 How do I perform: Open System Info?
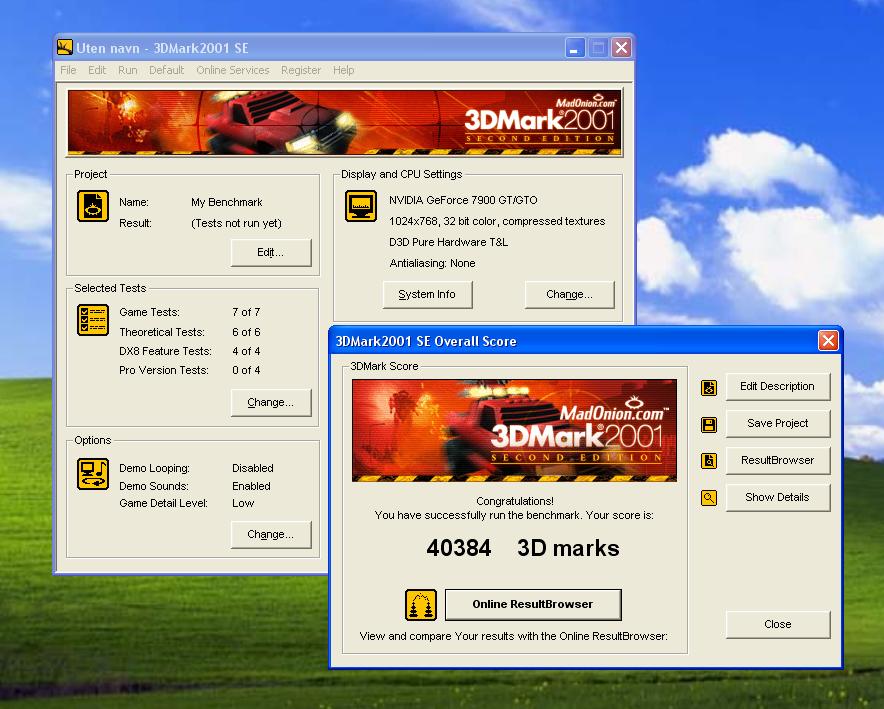pos(427,294)
